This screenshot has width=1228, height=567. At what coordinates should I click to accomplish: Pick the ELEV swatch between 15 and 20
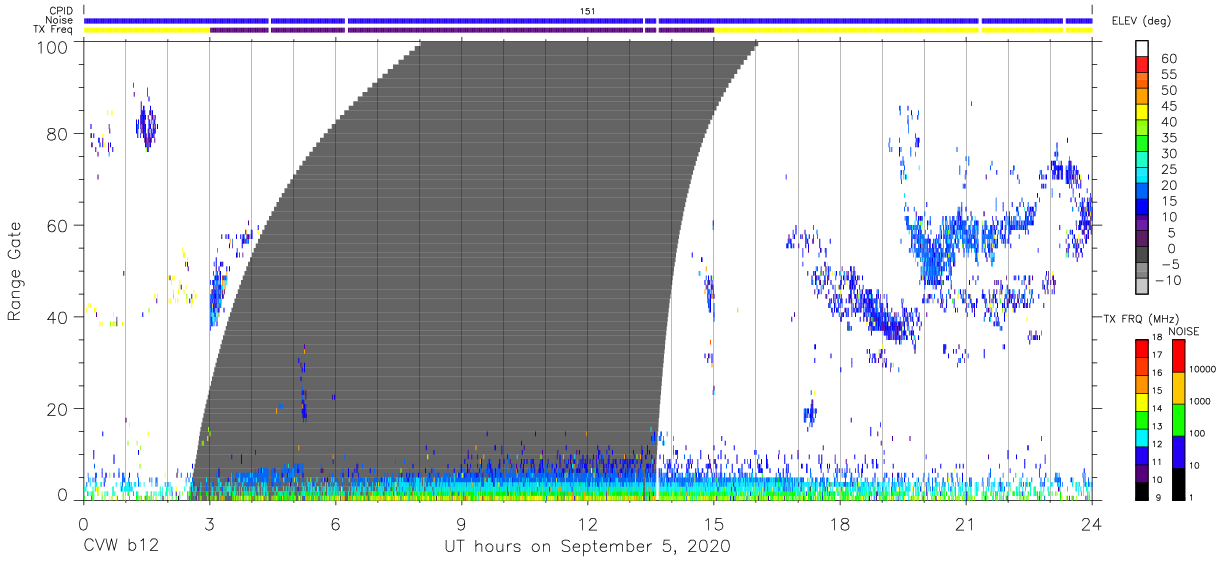point(1142,193)
